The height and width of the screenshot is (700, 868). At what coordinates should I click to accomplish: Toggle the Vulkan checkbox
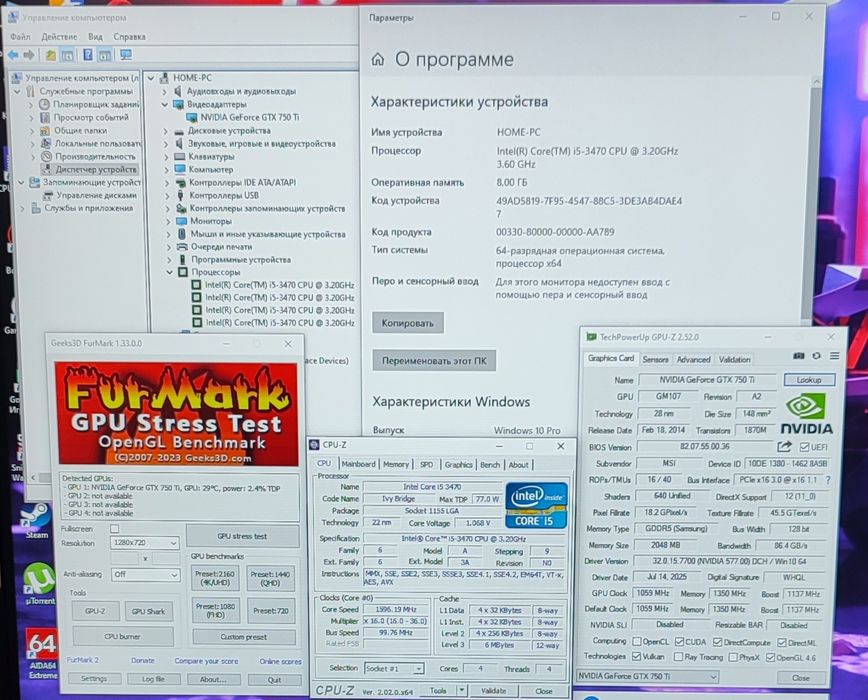coord(637,656)
